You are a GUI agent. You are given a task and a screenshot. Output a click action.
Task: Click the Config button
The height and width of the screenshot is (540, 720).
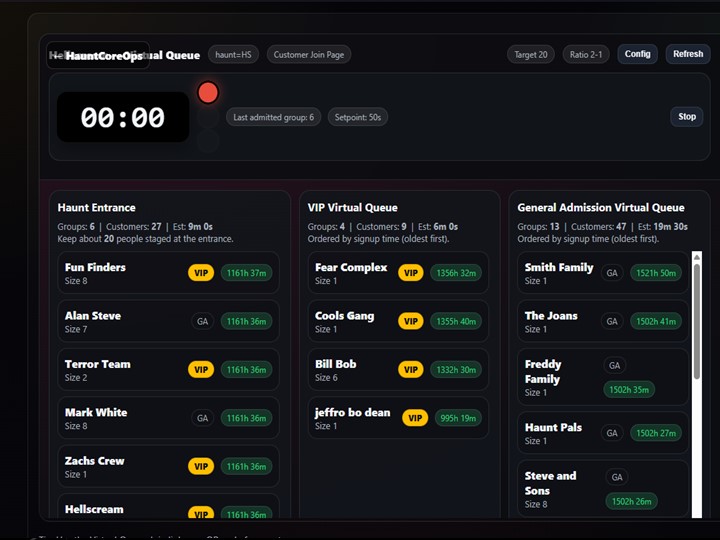(637, 54)
